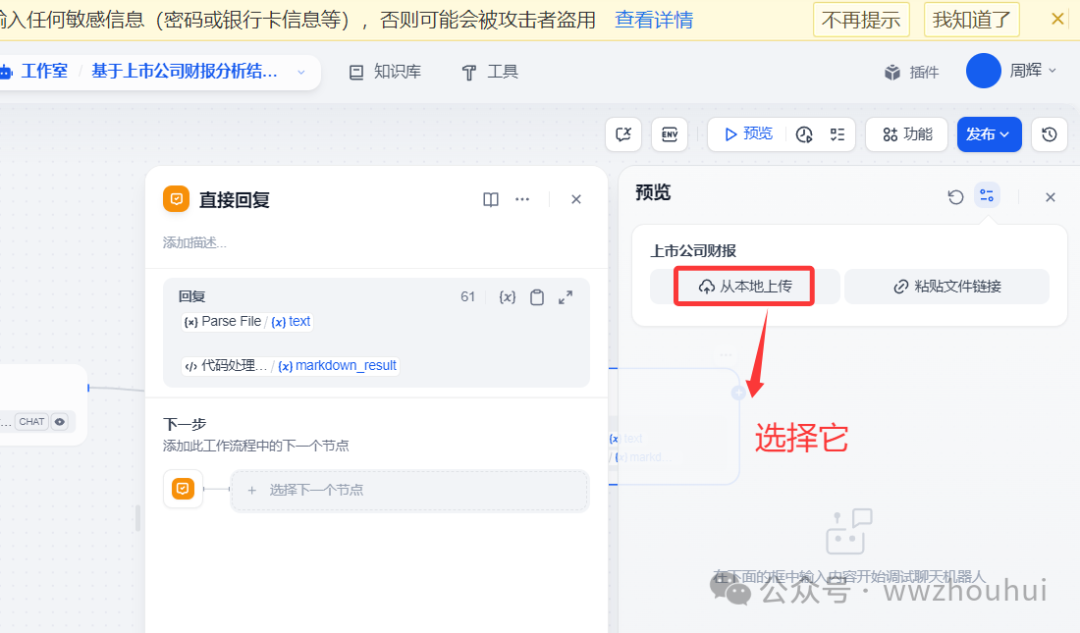Click the 回复 field label
Screen dimensions: 1080x633
point(192,297)
